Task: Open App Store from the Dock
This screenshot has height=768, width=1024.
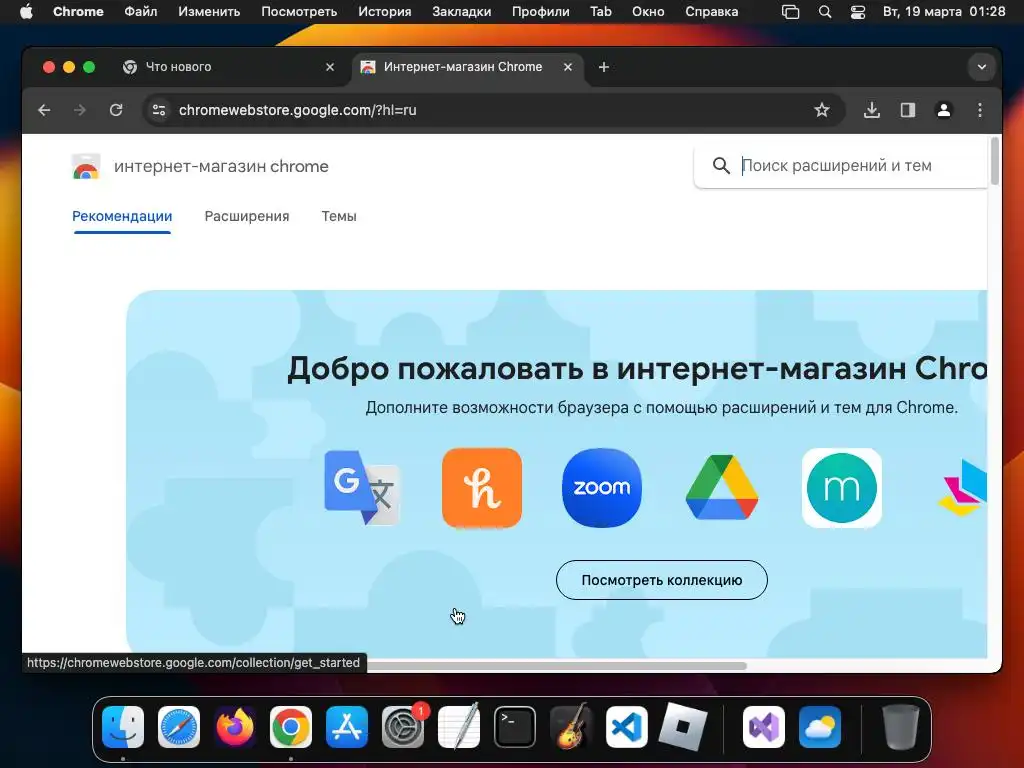Action: coord(347,727)
